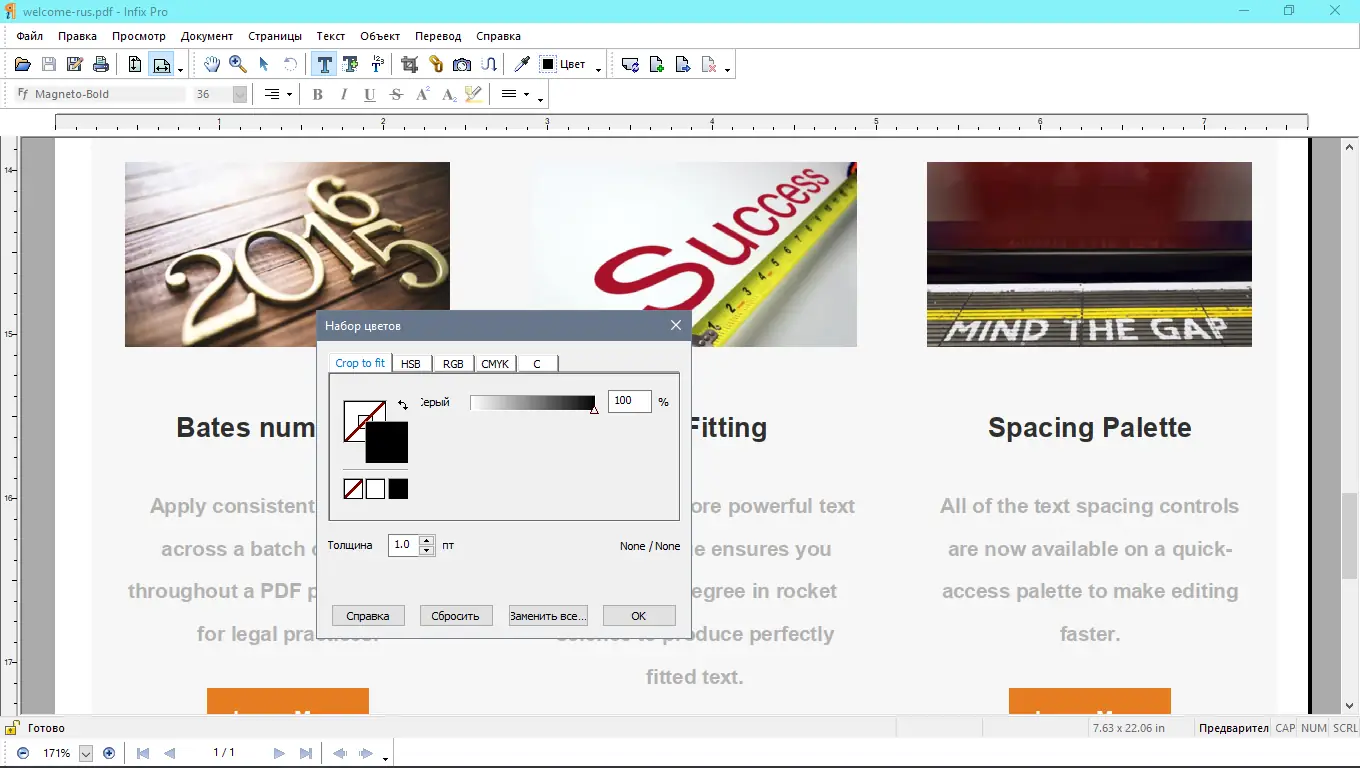Toggle bold text formatting
1360x768 pixels.
click(317, 94)
